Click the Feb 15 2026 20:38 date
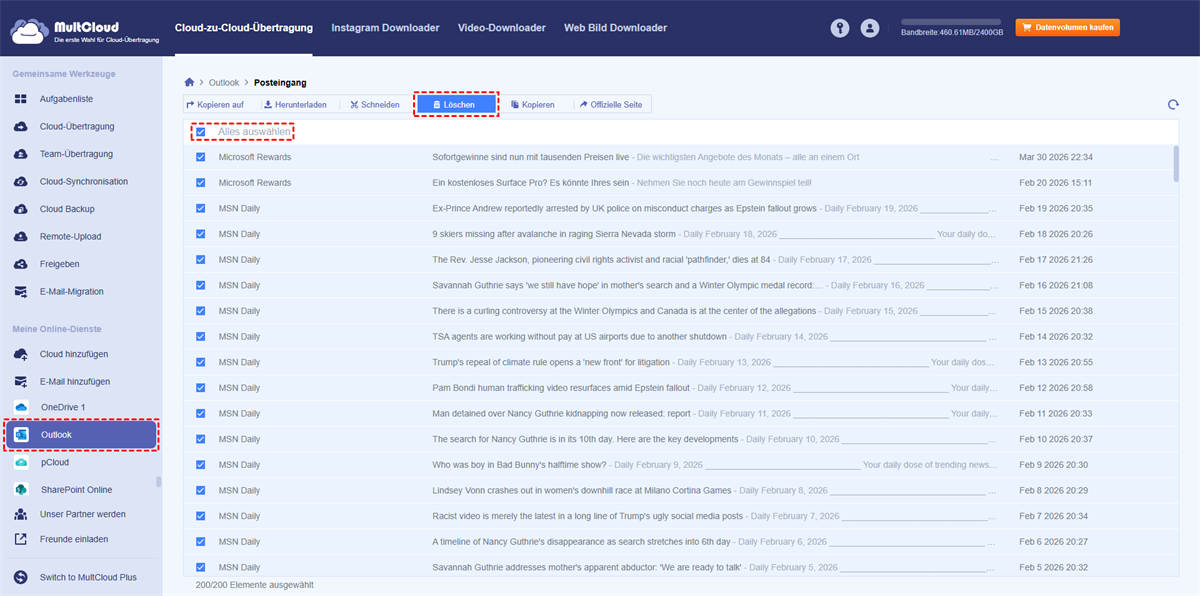Image resolution: width=1200 pixels, height=596 pixels. pos(1055,311)
